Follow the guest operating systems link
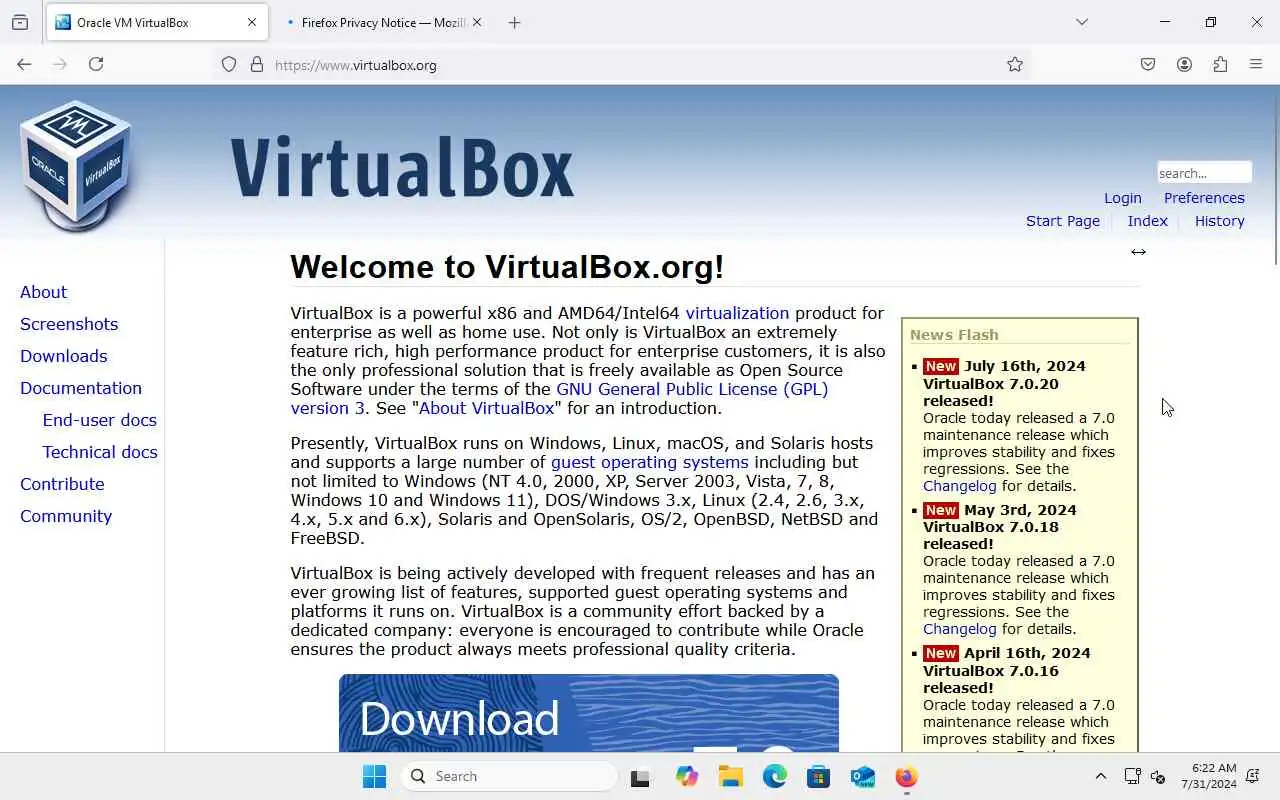The width and height of the screenshot is (1280, 800). click(649, 462)
